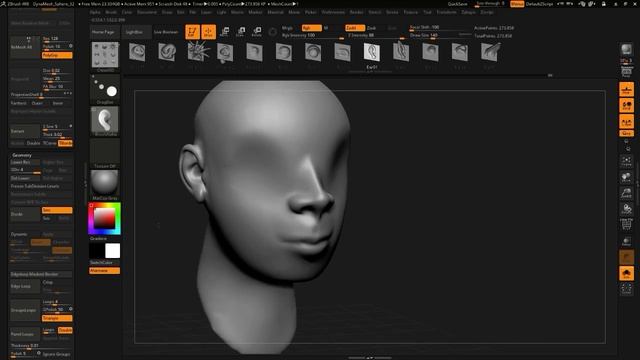Adjust the Draw Size slider

440,36
